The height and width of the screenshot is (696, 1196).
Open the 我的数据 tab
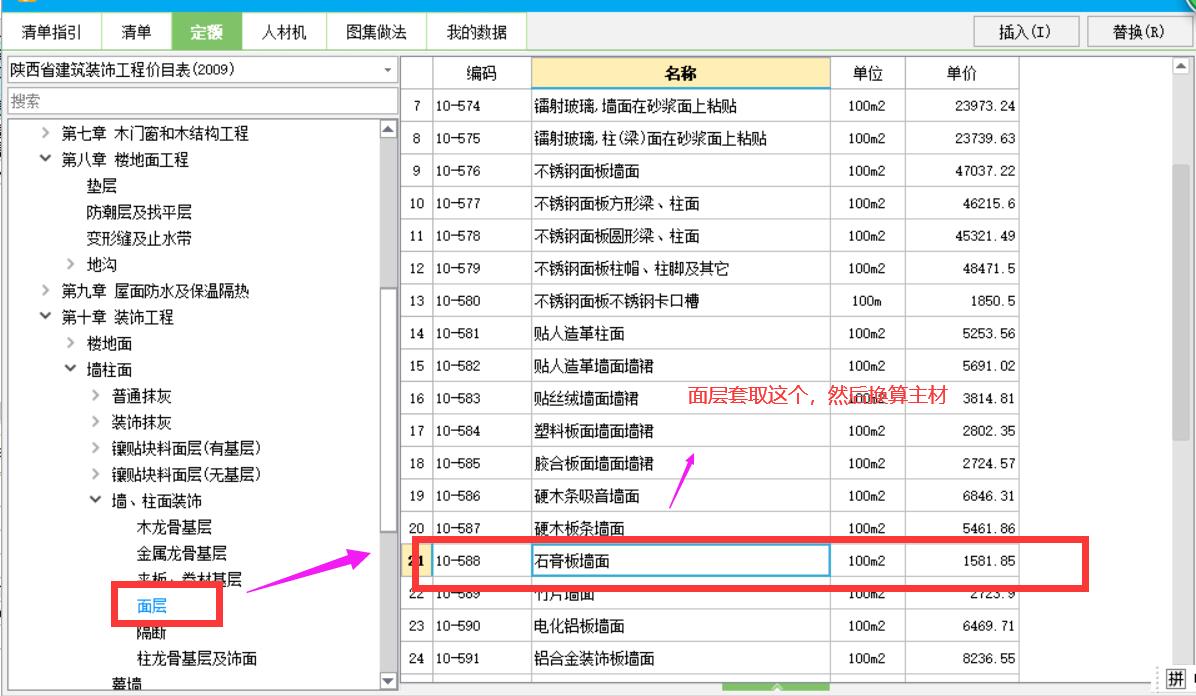click(477, 32)
